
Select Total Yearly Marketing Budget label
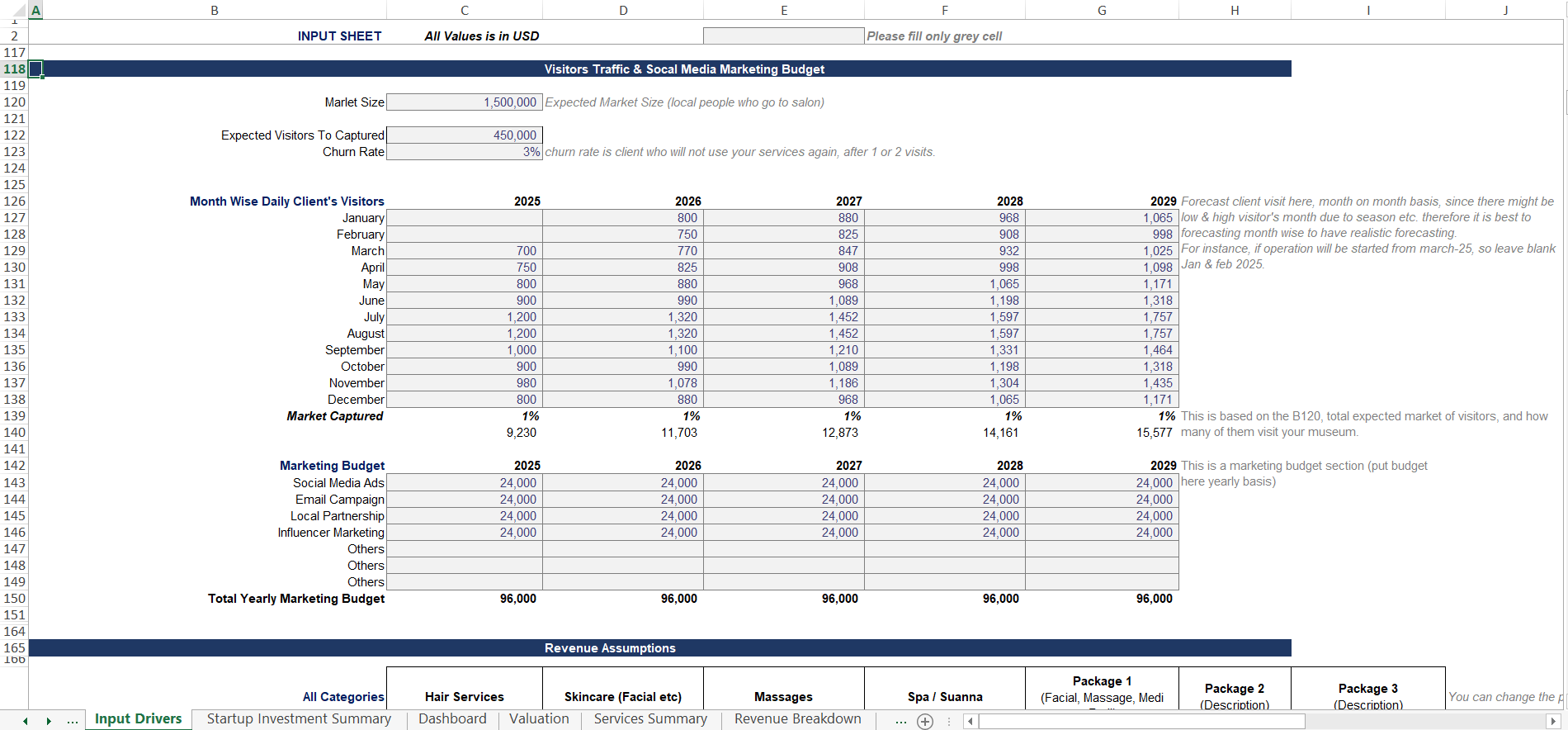tap(296, 599)
